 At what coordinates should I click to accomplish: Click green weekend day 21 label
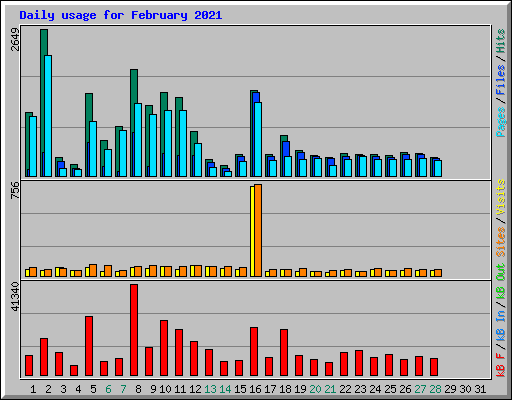[x=330, y=389]
